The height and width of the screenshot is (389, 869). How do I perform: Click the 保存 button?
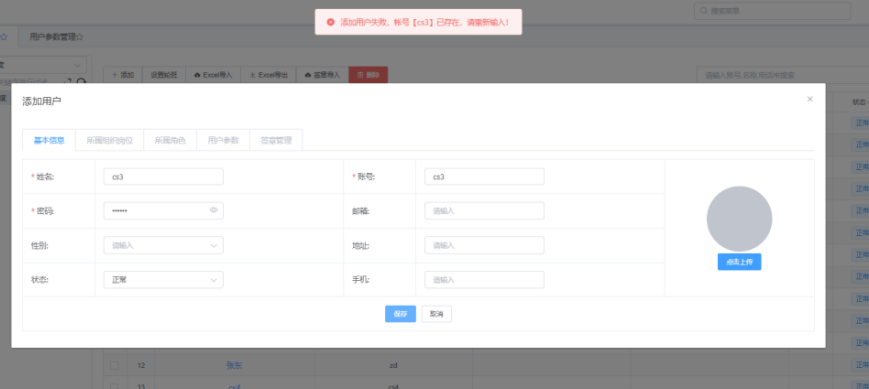click(x=400, y=314)
